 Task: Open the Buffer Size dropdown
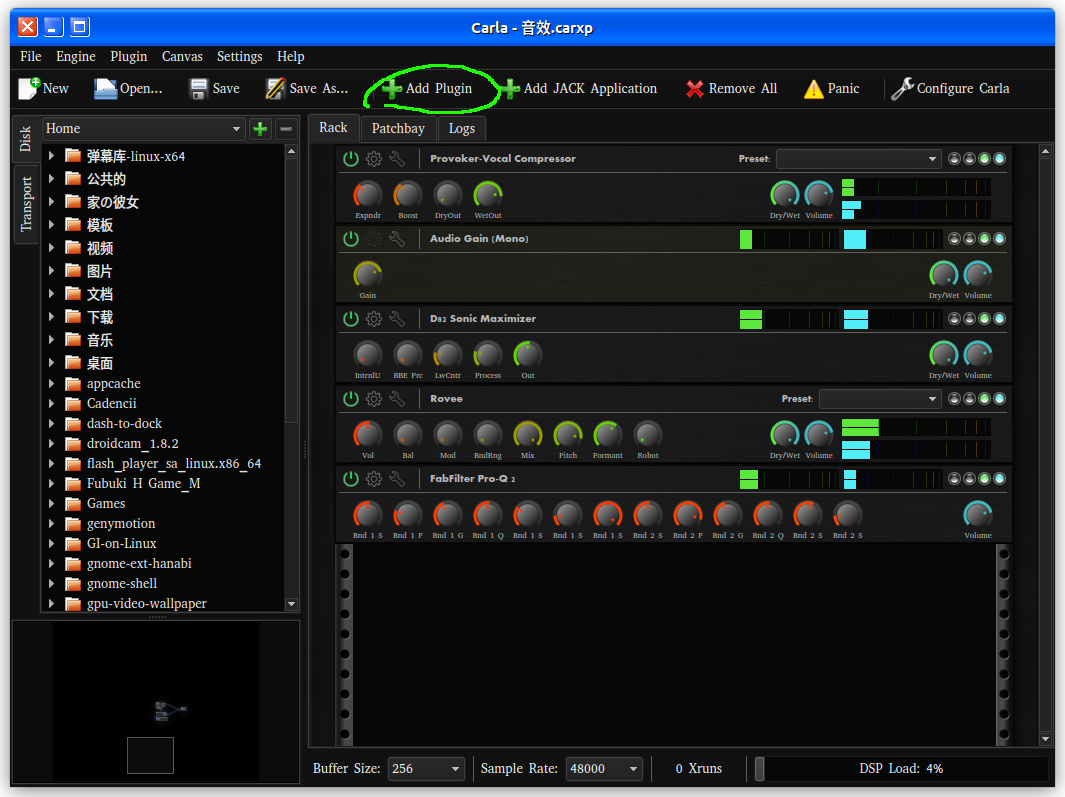point(426,768)
